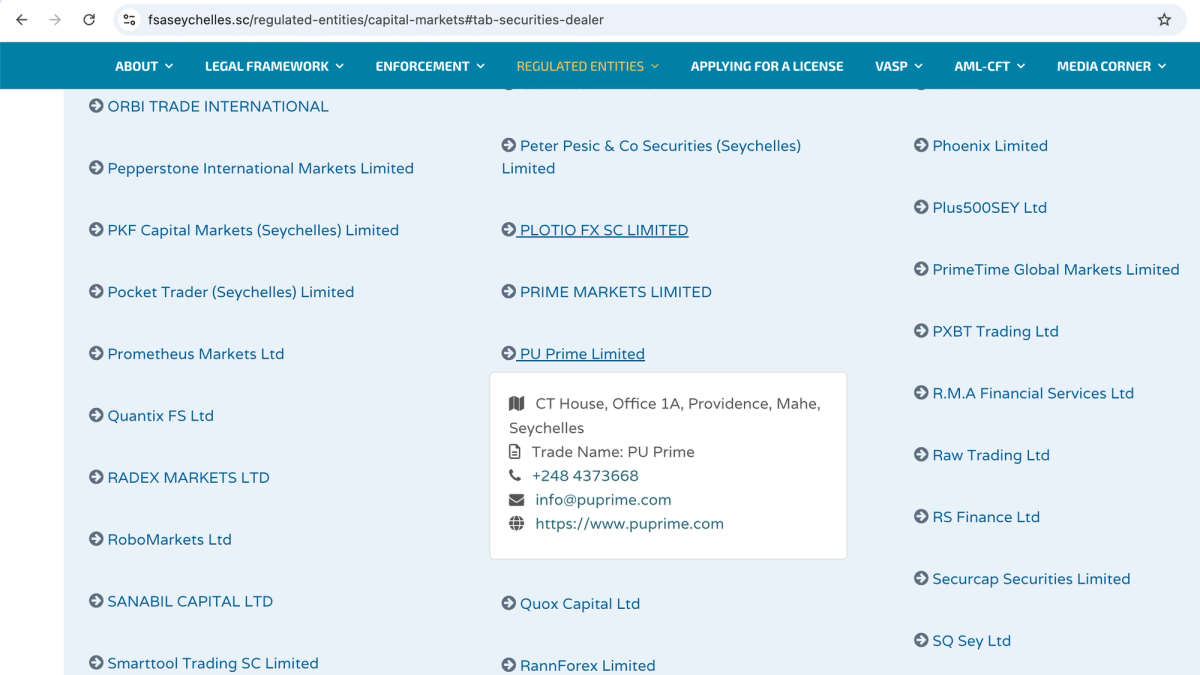This screenshot has height=675, width=1200.
Task: Open the MEDIA CORNER dropdown
Action: (1112, 66)
